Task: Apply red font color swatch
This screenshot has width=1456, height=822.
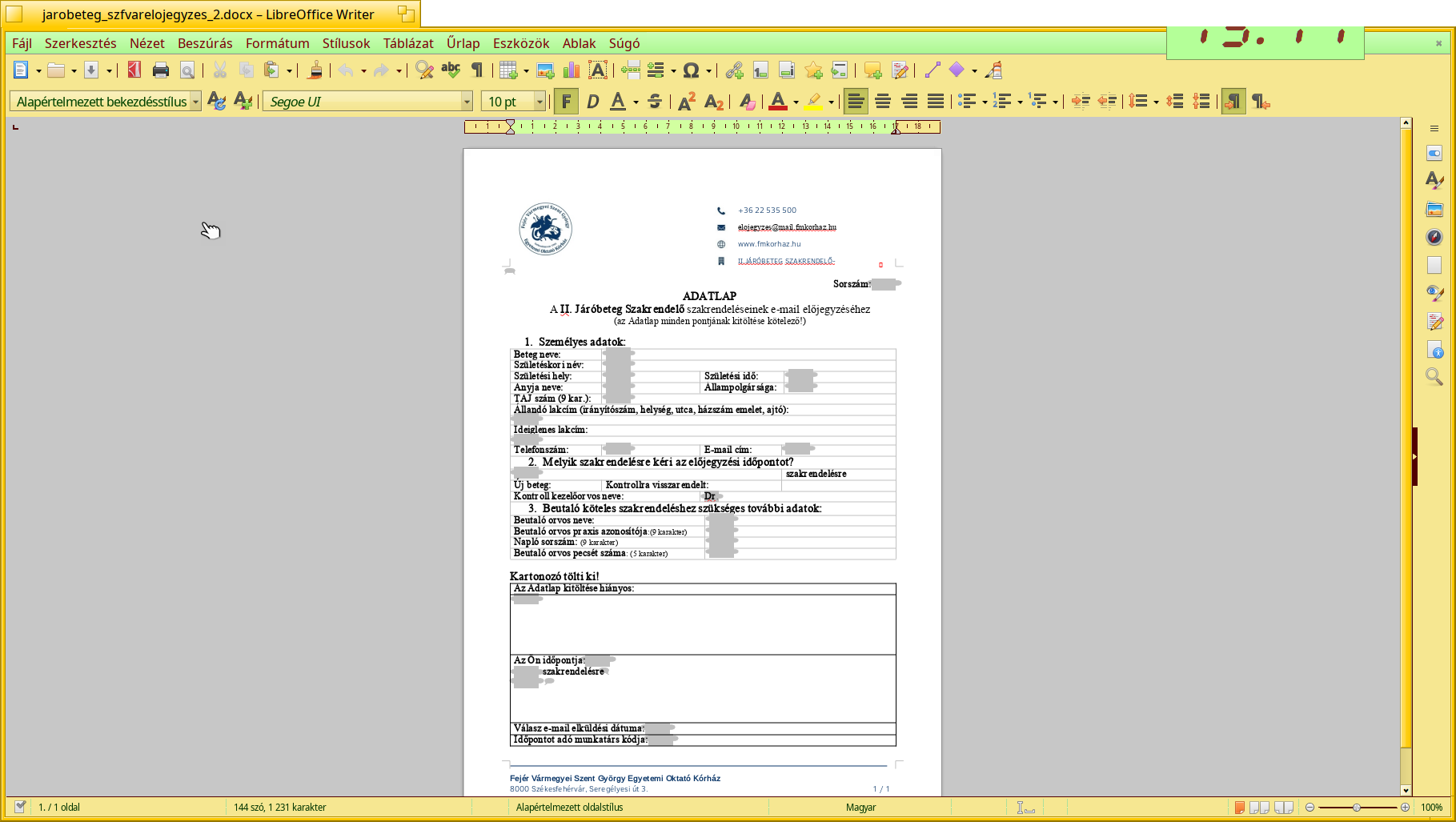Action: [x=777, y=102]
